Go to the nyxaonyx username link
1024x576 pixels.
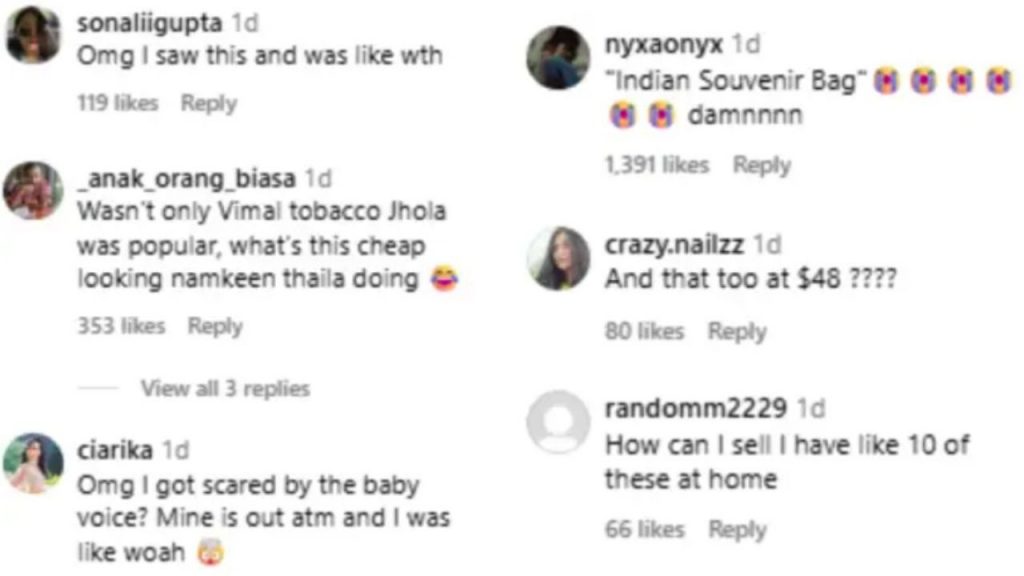(x=665, y=44)
